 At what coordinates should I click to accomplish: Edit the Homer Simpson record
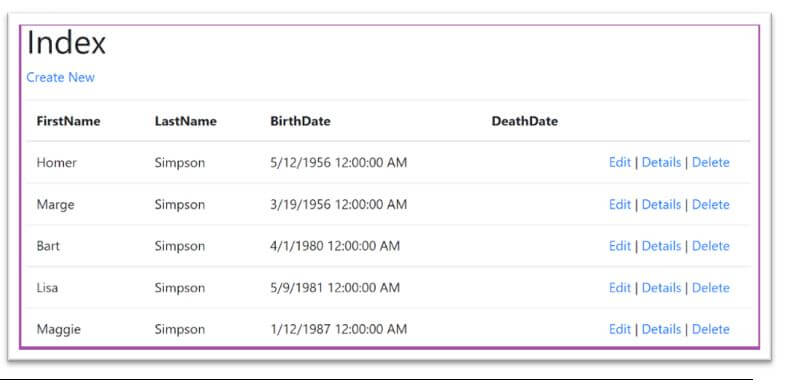point(620,163)
